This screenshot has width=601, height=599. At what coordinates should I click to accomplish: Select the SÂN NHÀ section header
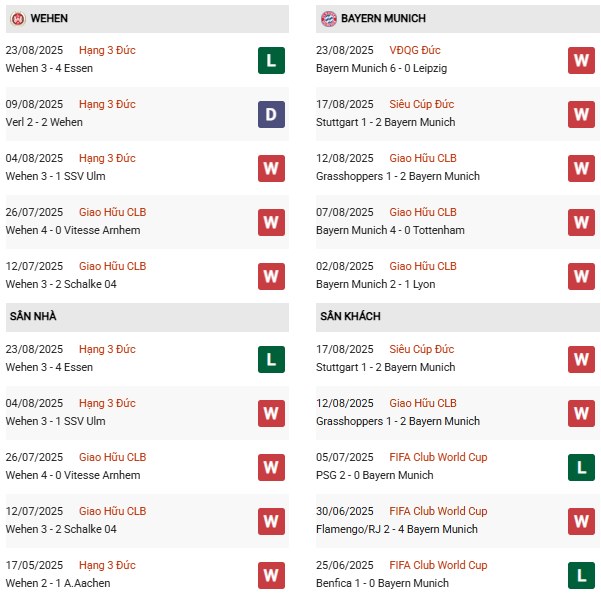click(x=33, y=316)
